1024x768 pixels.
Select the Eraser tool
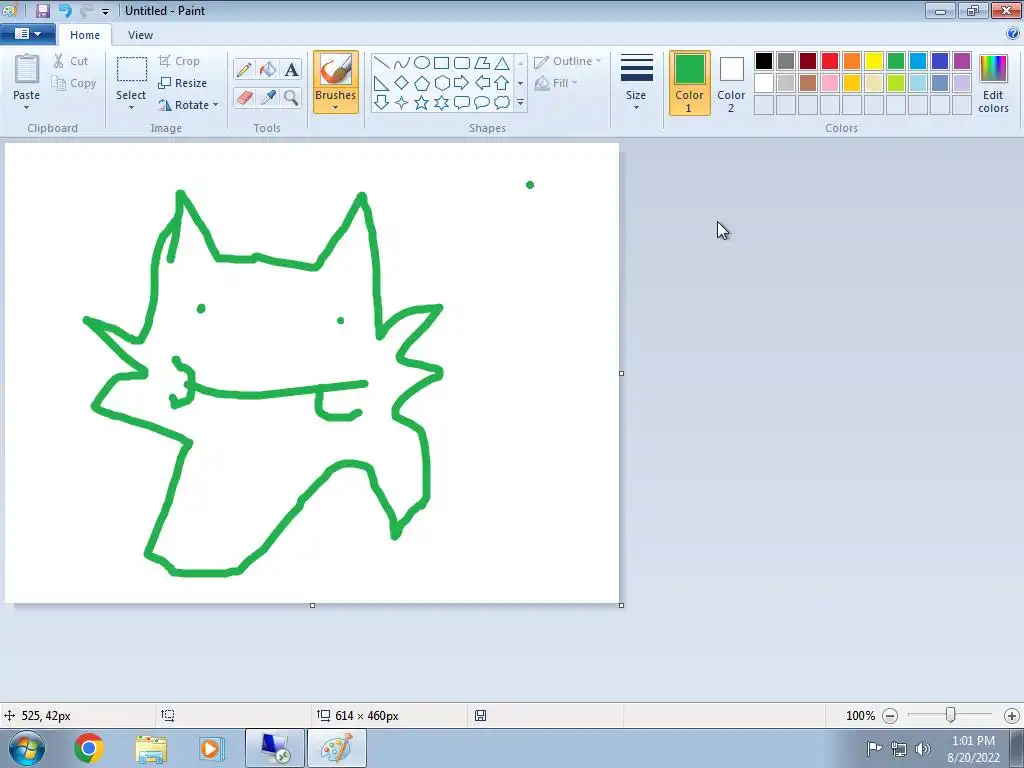[x=244, y=98]
